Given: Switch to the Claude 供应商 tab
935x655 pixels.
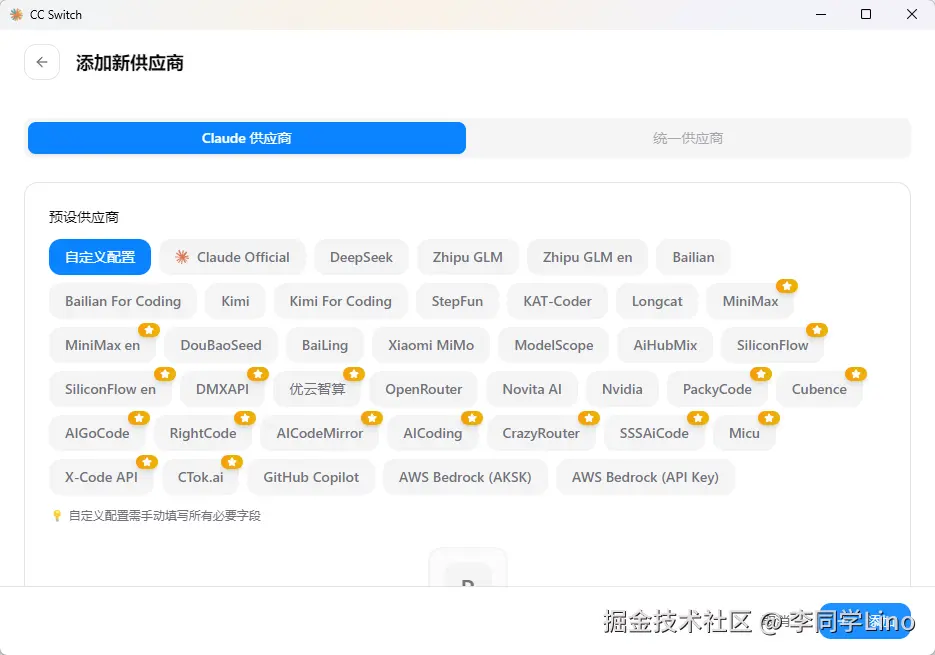Looking at the screenshot, I should point(247,138).
